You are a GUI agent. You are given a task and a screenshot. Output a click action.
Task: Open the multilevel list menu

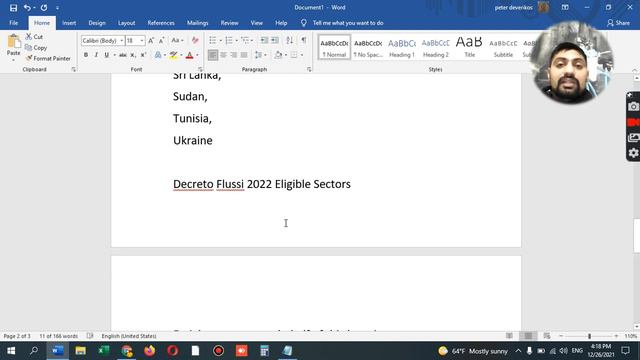[247, 40]
